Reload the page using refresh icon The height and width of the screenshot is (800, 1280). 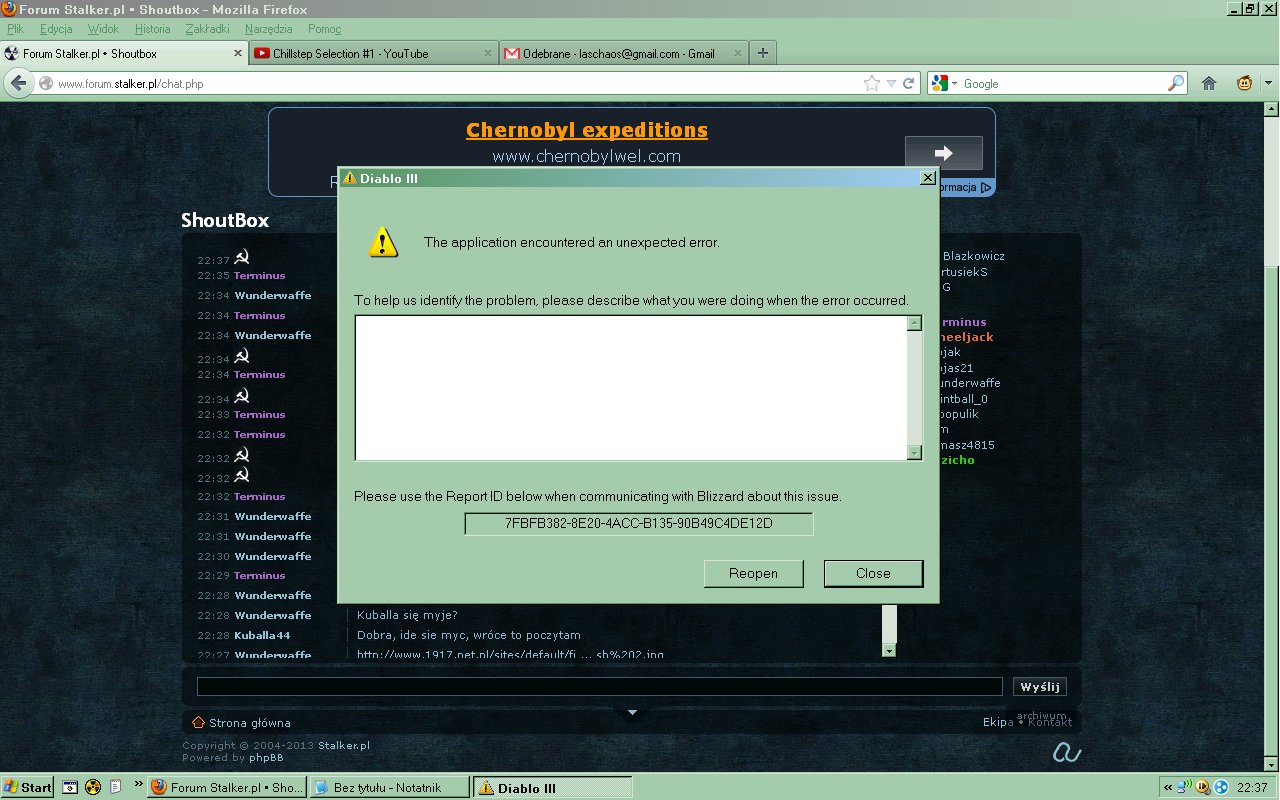[909, 84]
